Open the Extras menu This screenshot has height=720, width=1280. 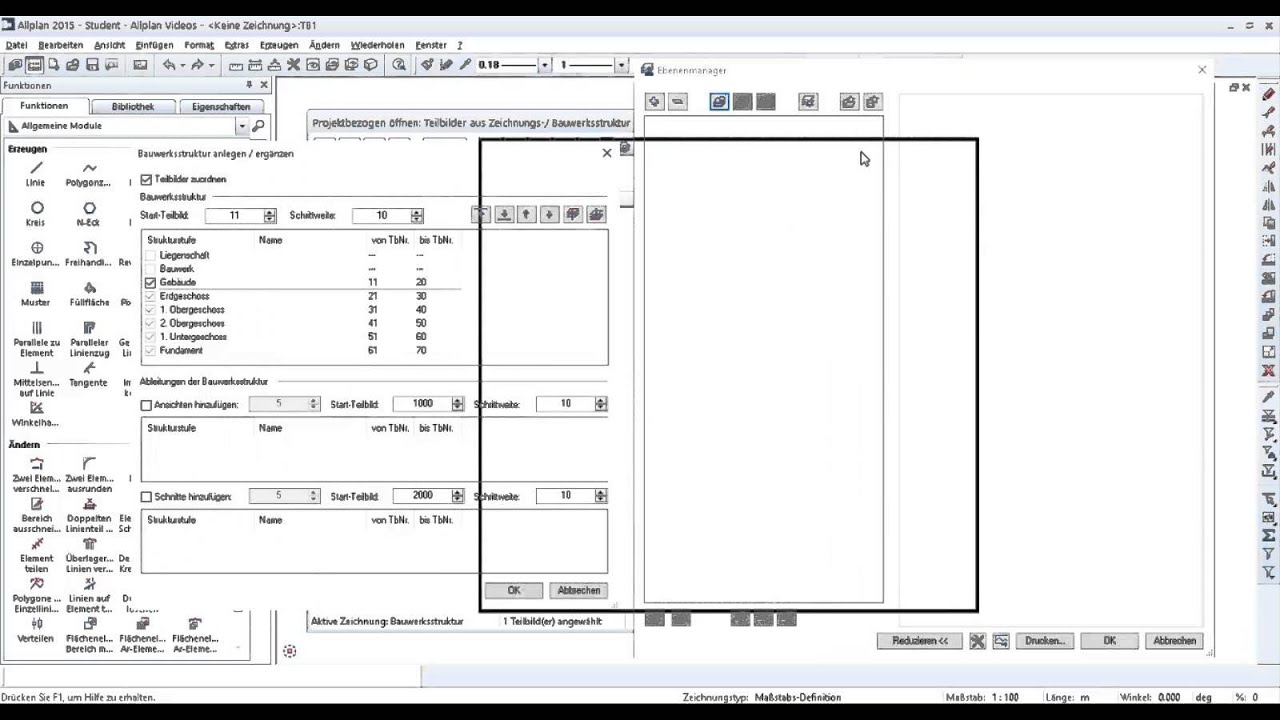(x=237, y=45)
